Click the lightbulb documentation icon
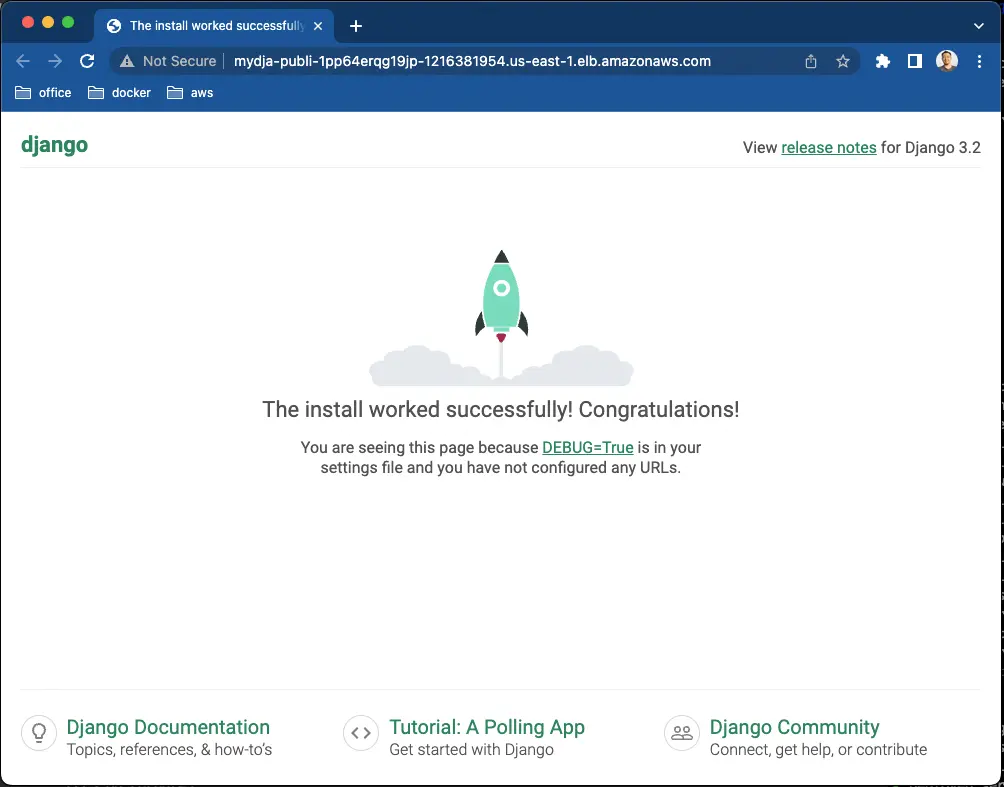Image resolution: width=1004 pixels, height=787 pixels. coord(39,733)
